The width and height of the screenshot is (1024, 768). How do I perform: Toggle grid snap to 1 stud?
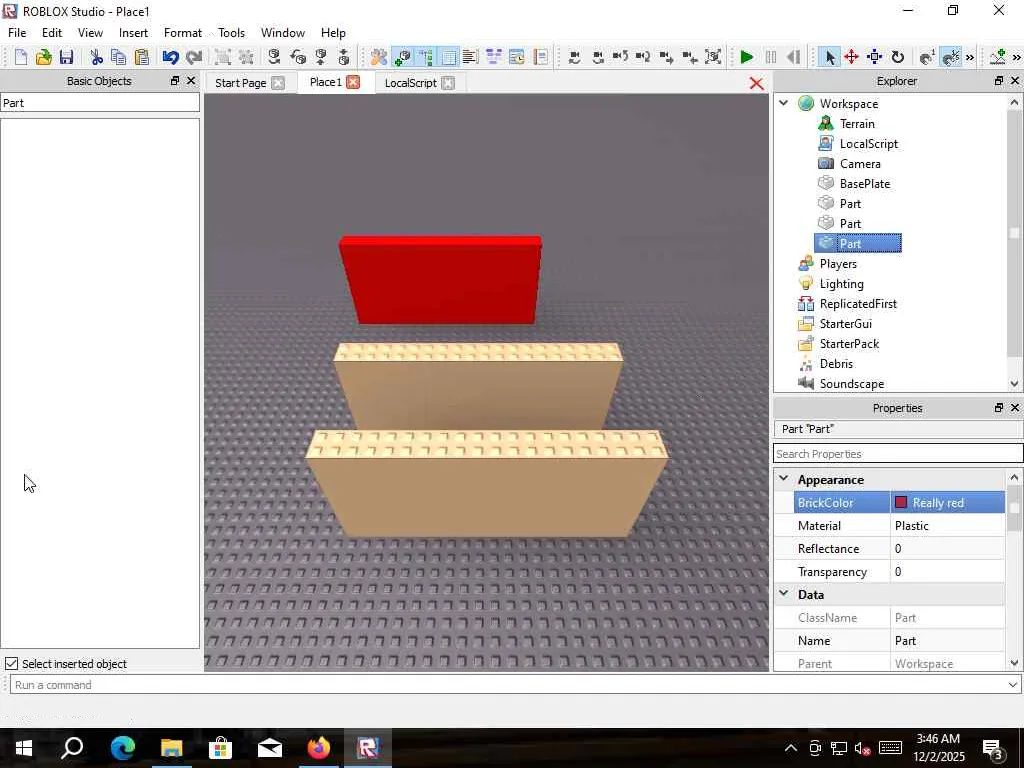927,57
